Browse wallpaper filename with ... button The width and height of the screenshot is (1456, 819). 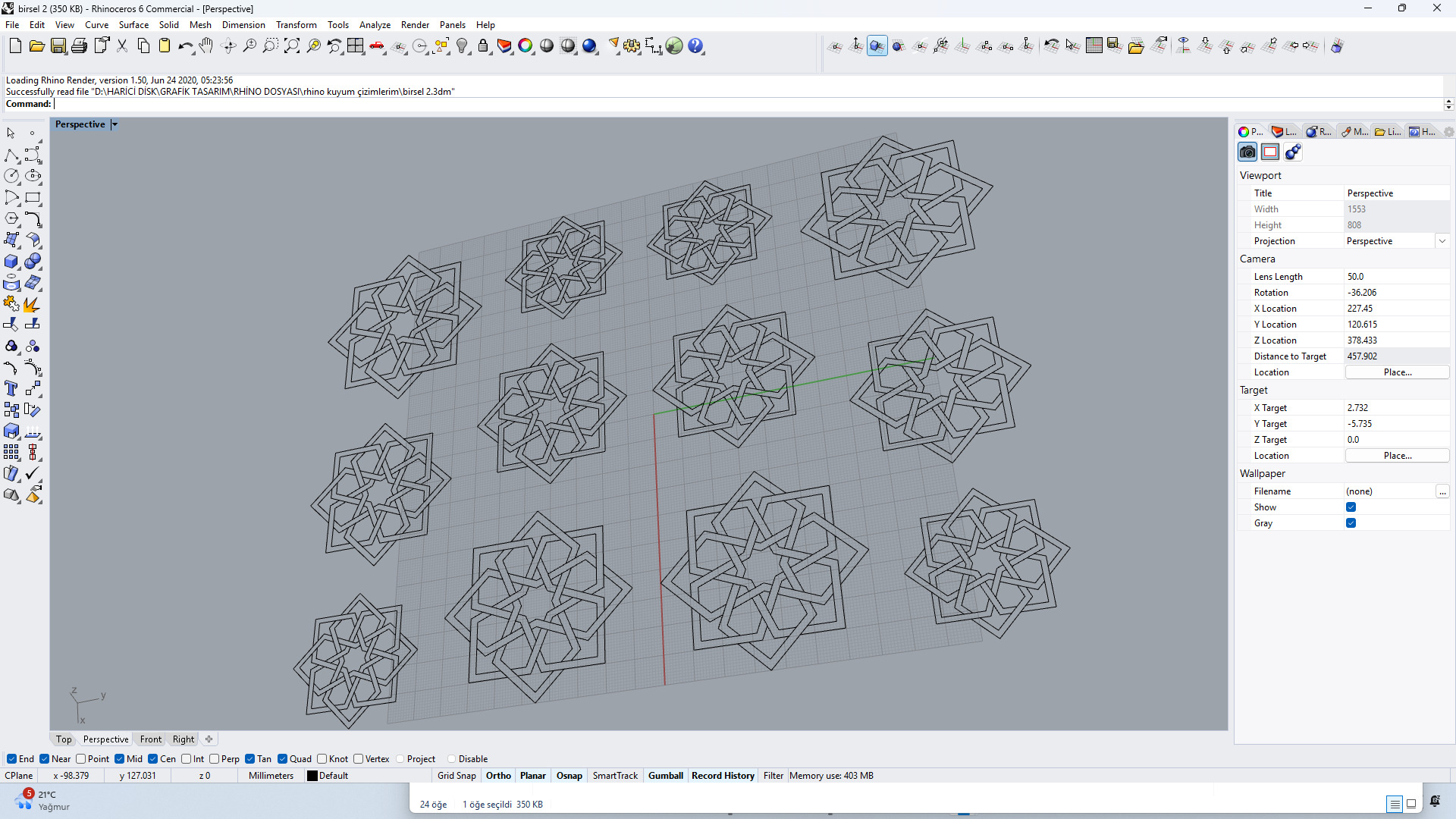[1442, 491]
